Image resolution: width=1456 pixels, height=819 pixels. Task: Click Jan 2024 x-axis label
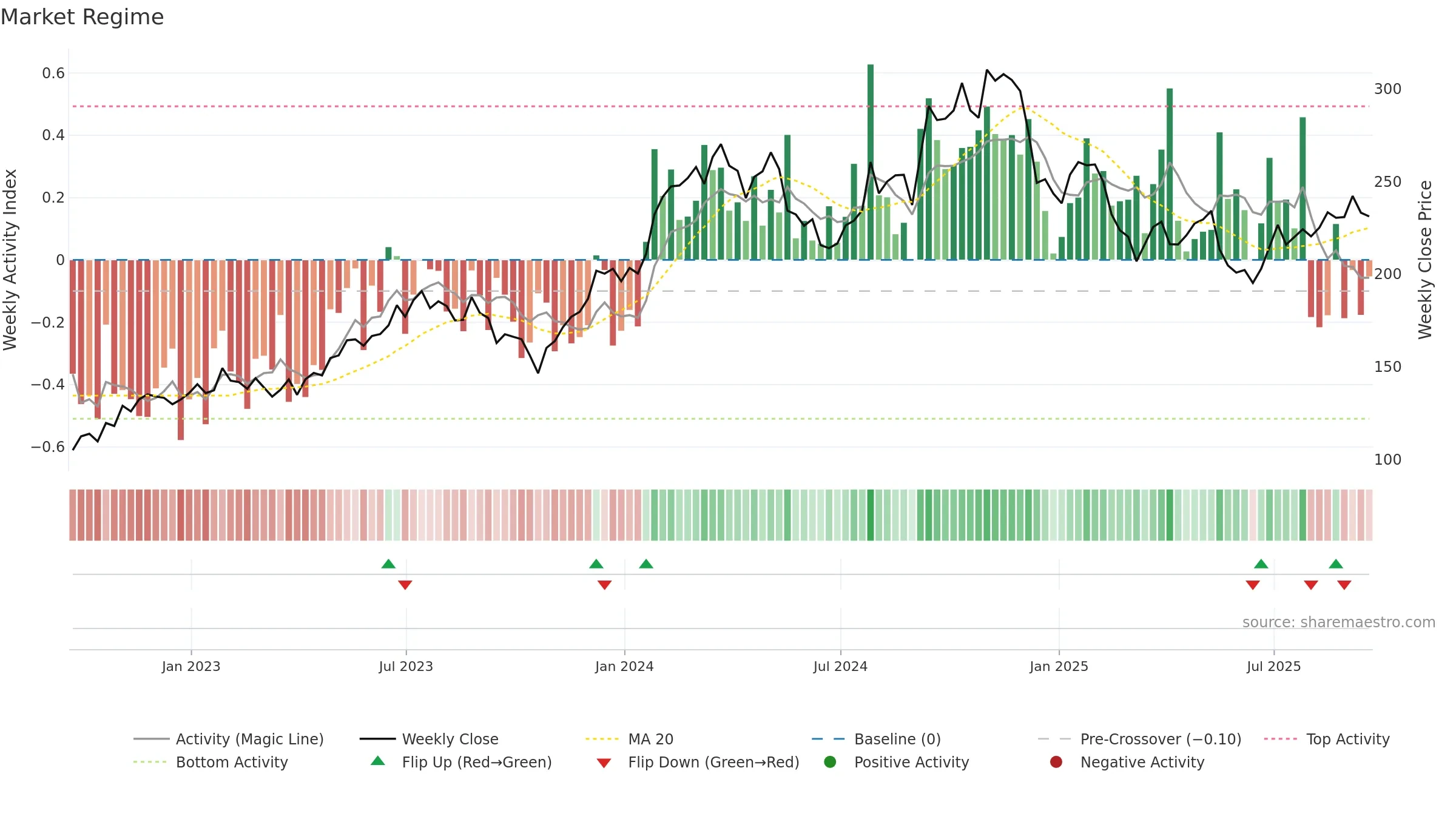pos(624,666)
